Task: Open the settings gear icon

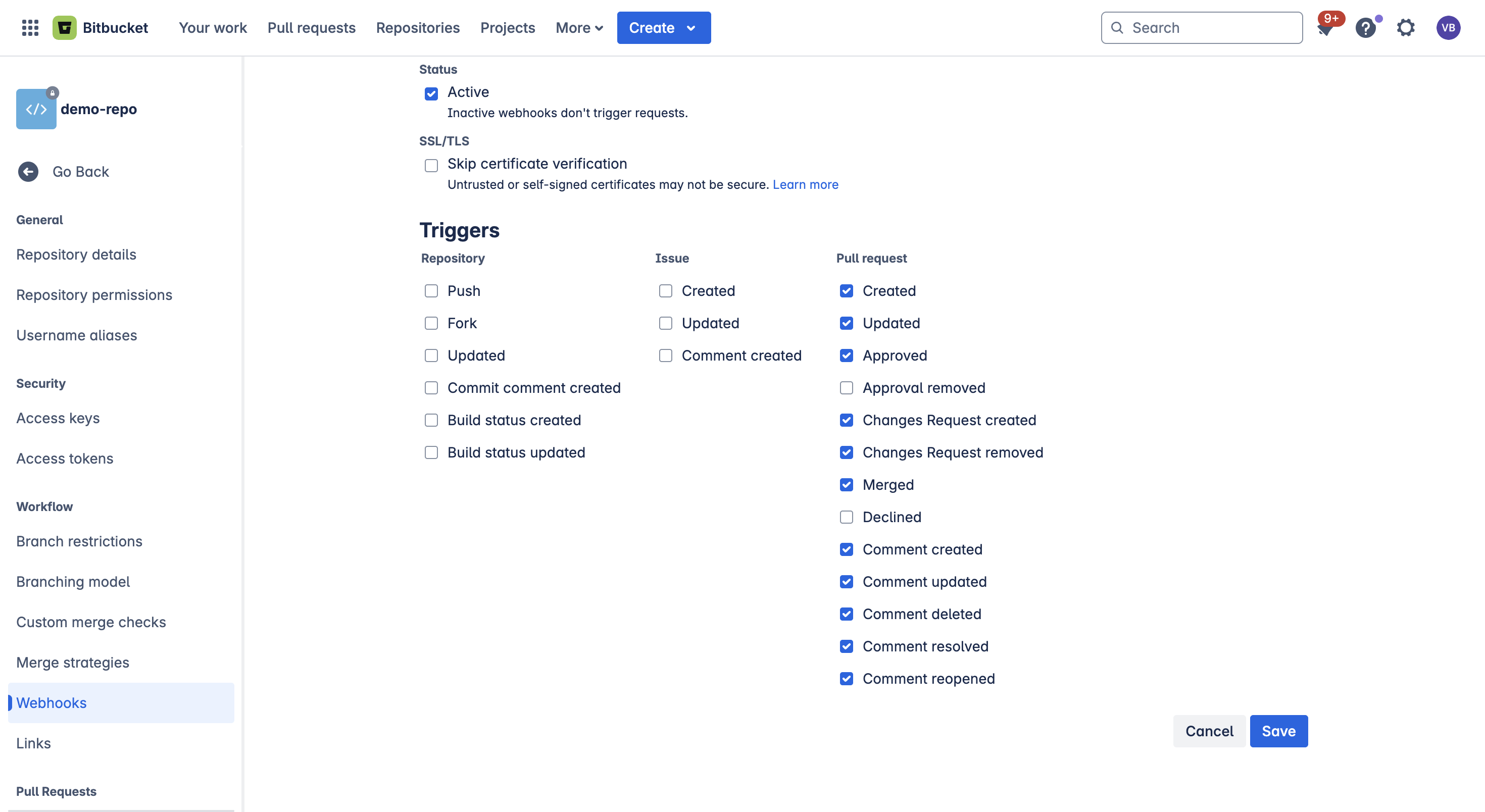Action: point(1405,28)
